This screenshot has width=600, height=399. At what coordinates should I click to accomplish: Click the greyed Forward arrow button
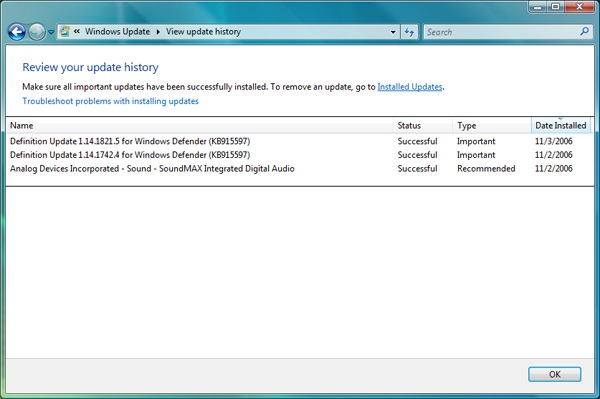(37, 32)
